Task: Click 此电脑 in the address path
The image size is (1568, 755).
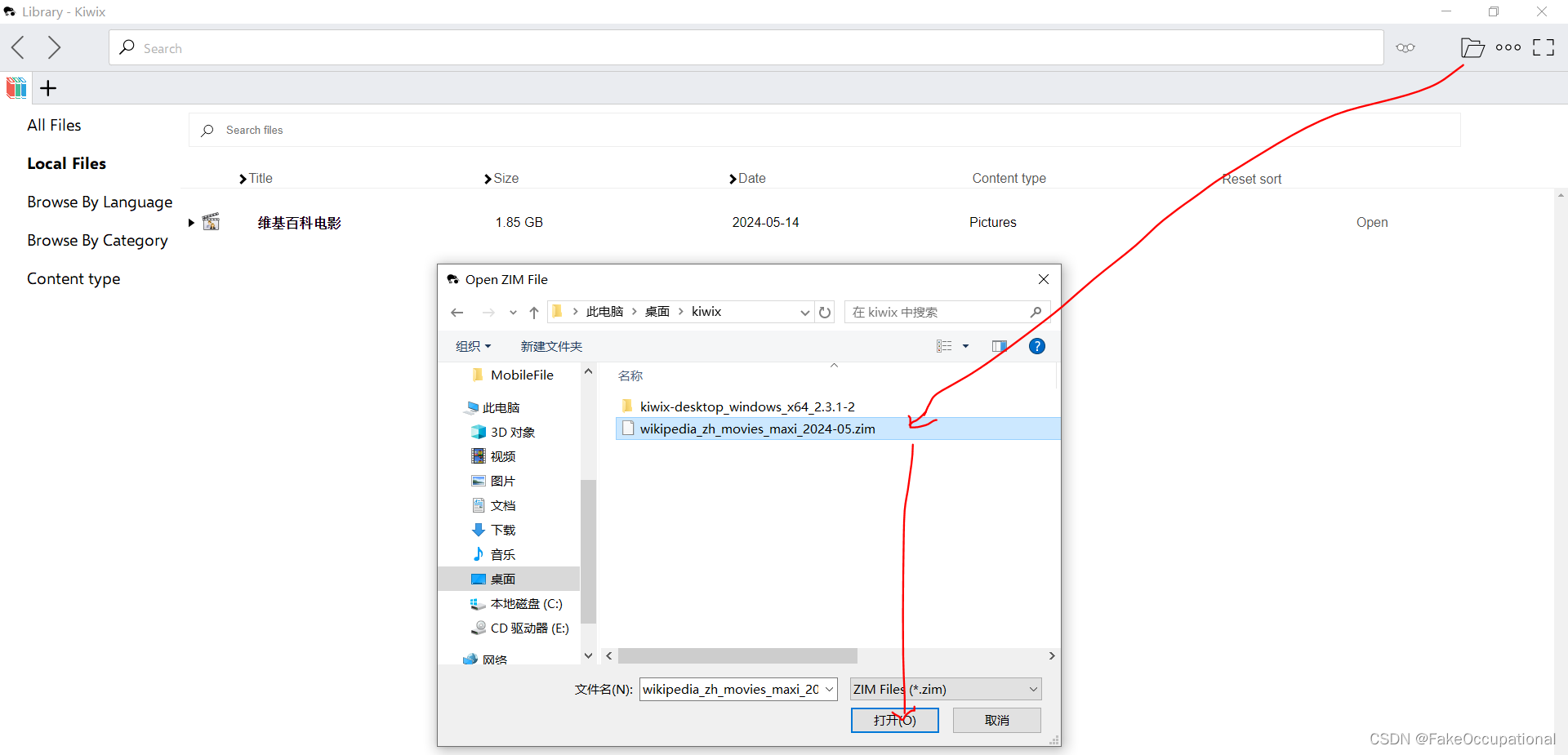Action: [604, 312]
